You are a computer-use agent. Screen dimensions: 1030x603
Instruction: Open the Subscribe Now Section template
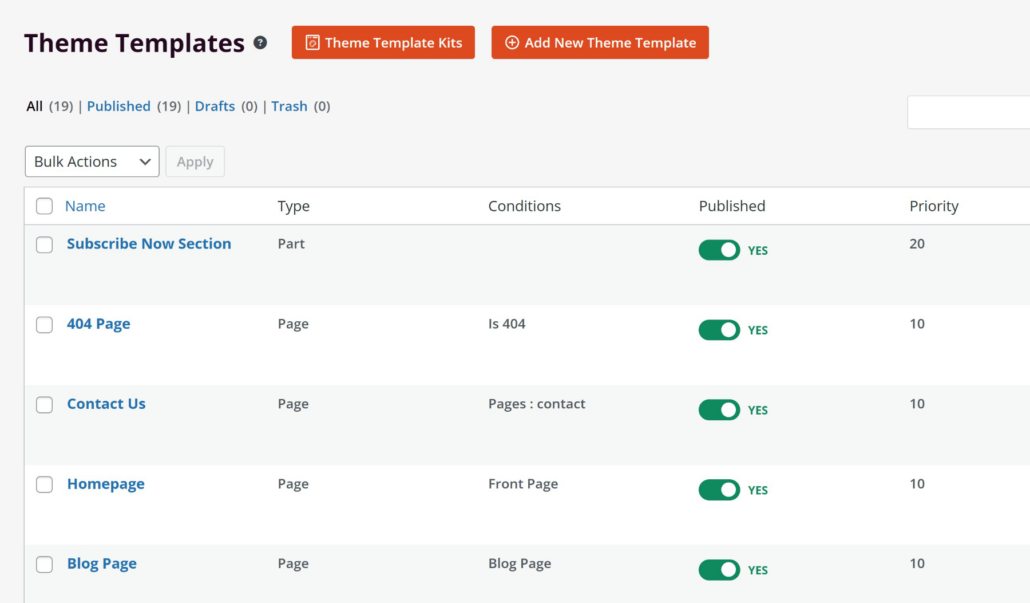coord(149,244)
